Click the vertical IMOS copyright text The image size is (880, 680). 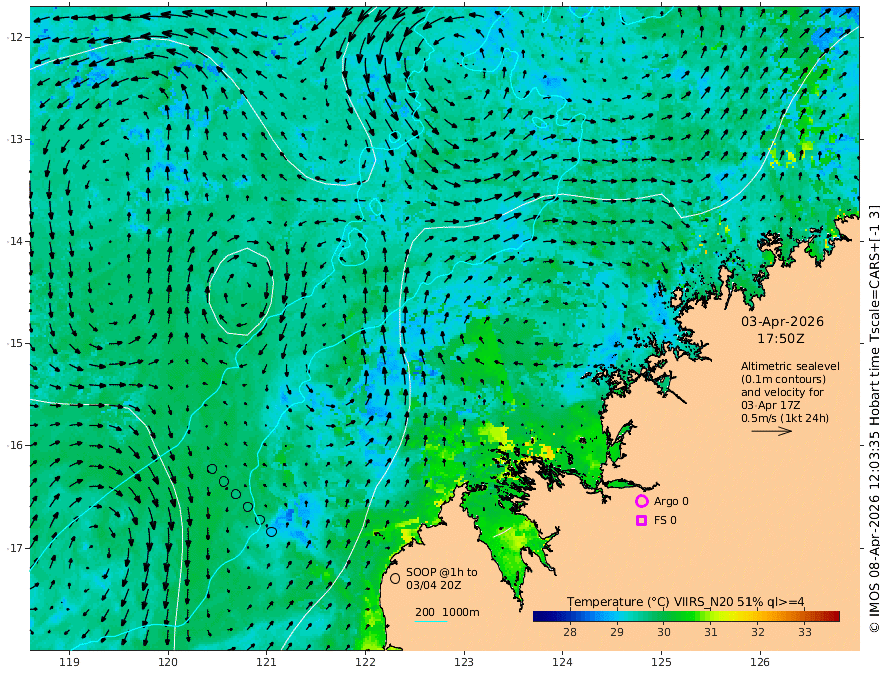[x=873, y=419]
